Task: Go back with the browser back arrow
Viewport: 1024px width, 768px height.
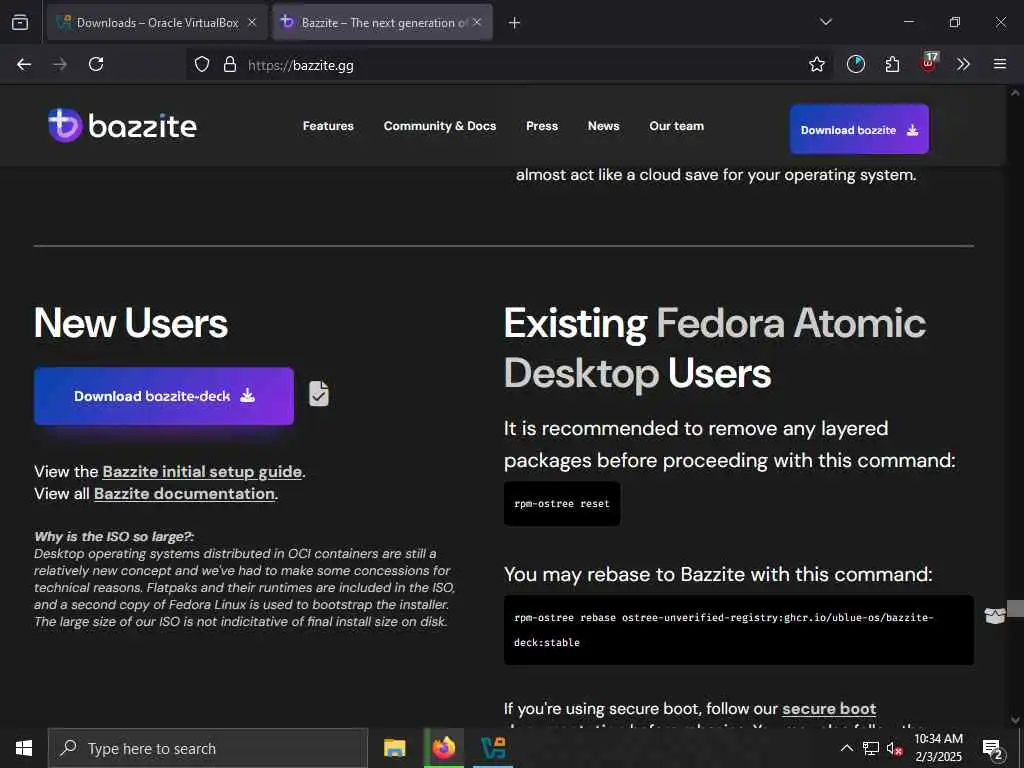Action: point(24,64)
